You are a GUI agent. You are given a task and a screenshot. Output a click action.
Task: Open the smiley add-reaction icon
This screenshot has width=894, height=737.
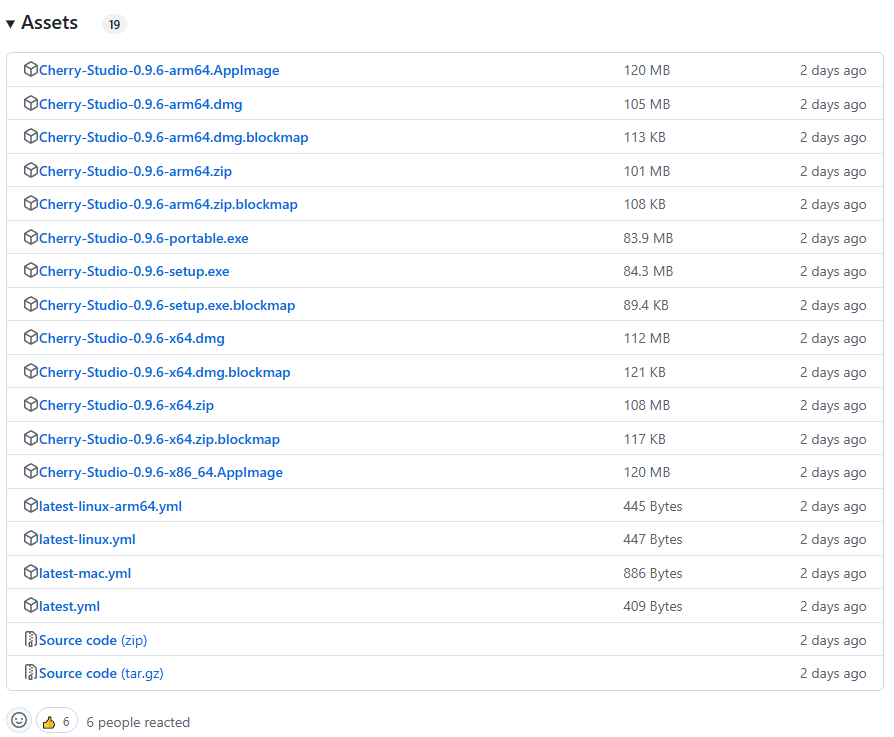pyautogui.click(x=19, y=721)
